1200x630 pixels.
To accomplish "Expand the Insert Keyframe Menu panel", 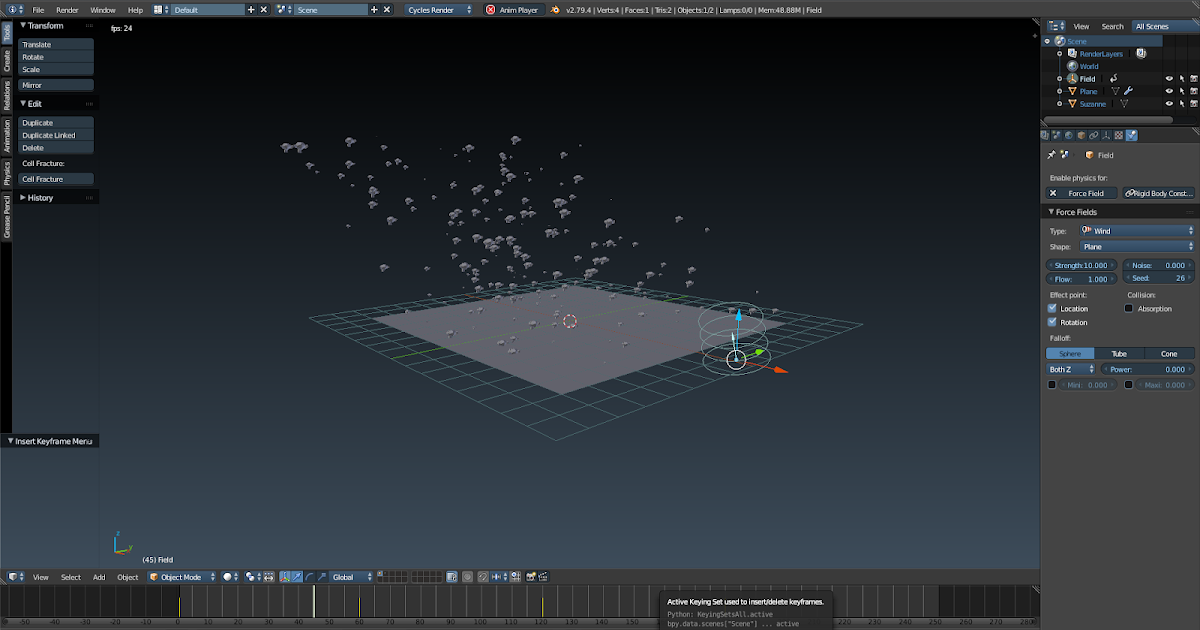I will [50, 440].
